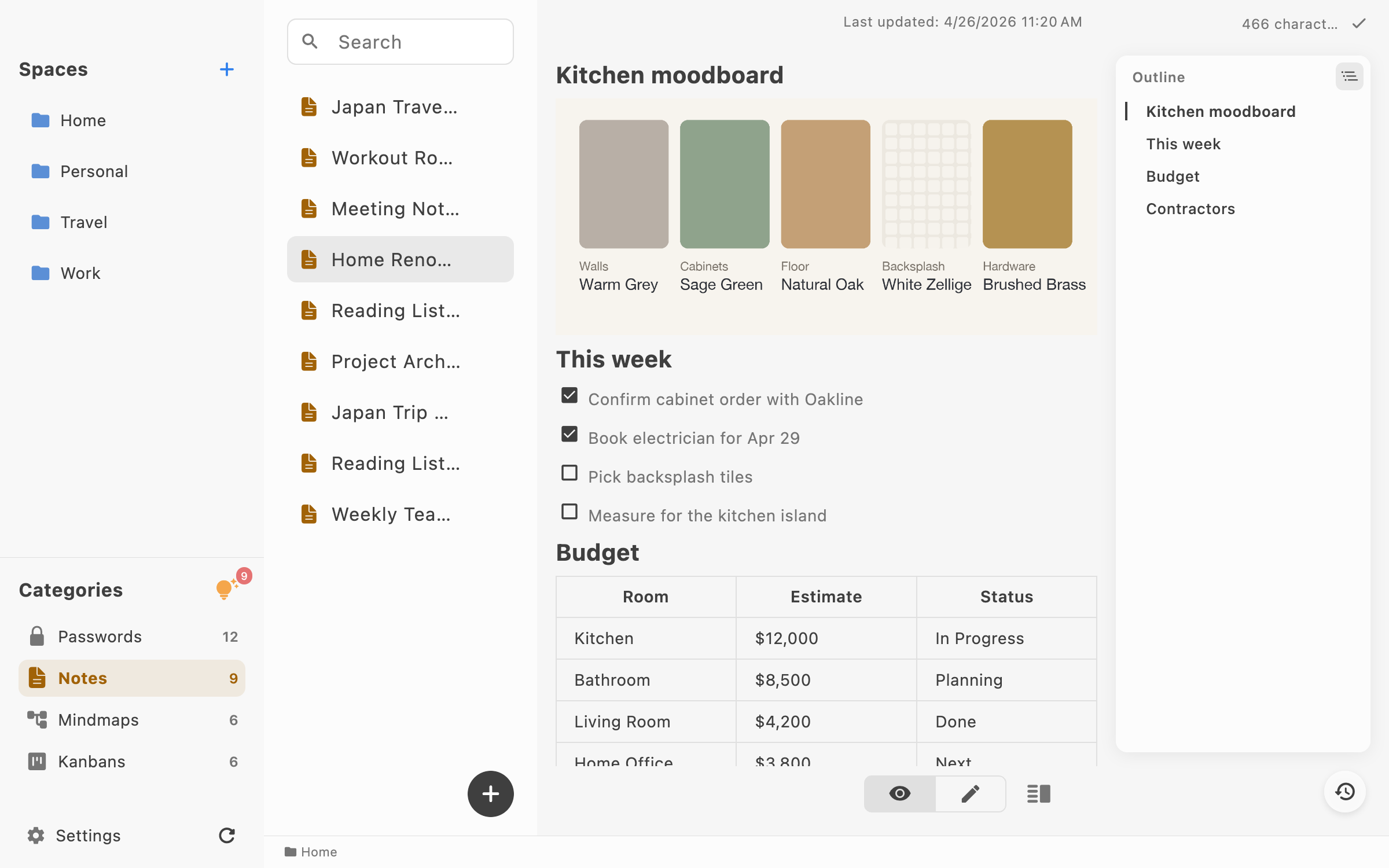
Task: Open Settings via the gear icon
Action: click(36, 835)
